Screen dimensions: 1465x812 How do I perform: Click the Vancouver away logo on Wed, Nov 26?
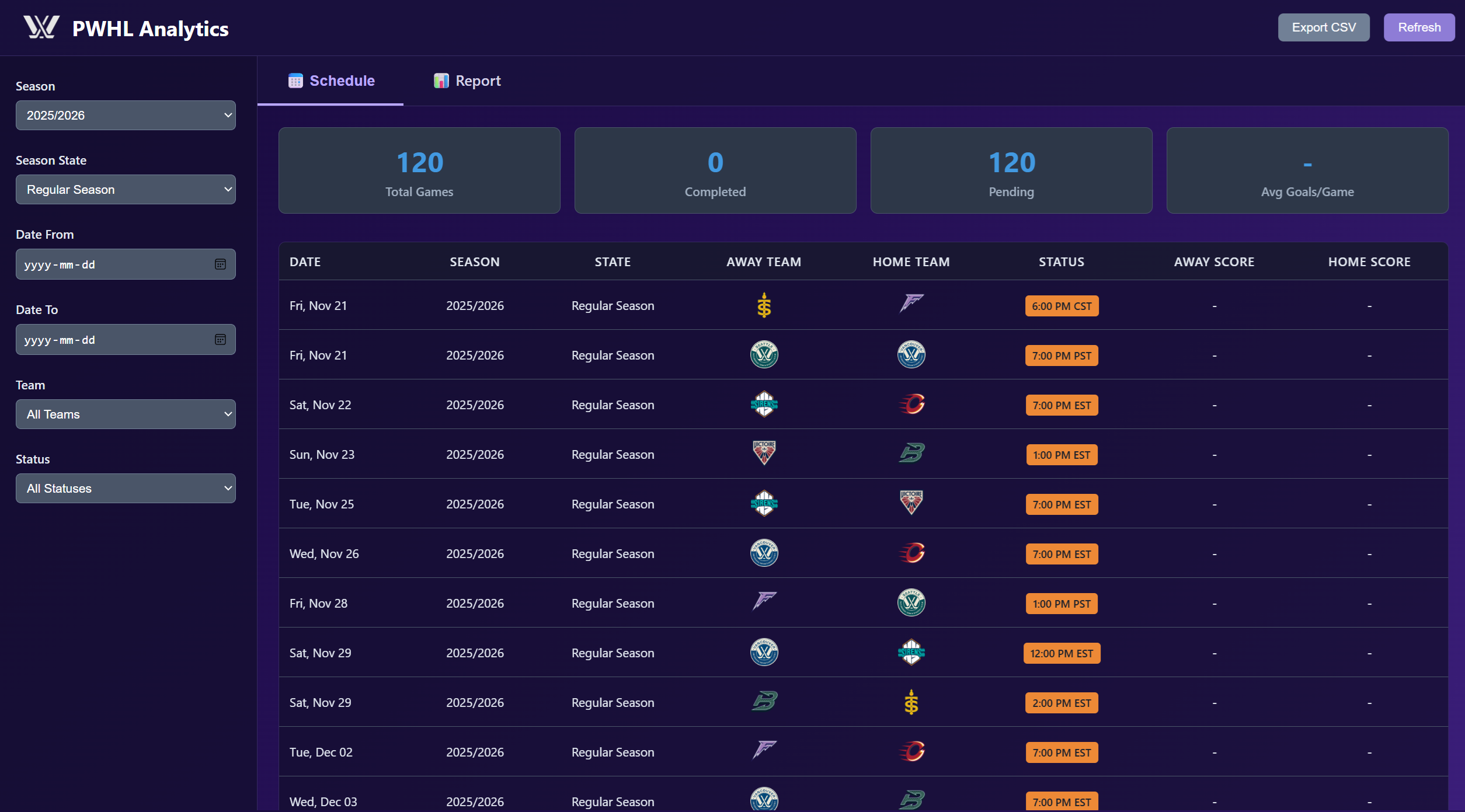point(764,553)
